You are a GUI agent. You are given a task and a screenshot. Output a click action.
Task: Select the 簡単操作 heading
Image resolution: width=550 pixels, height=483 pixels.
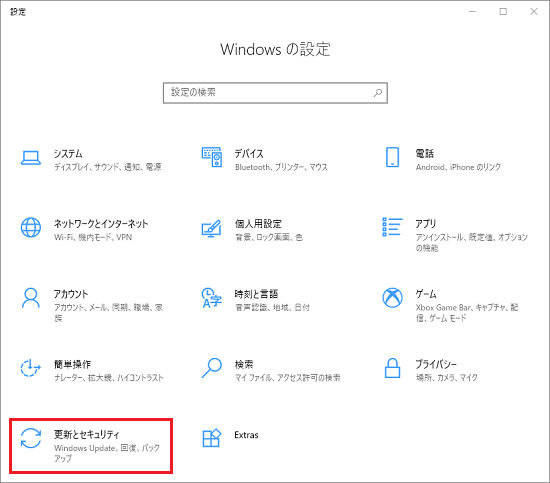(x=72, y=364)
